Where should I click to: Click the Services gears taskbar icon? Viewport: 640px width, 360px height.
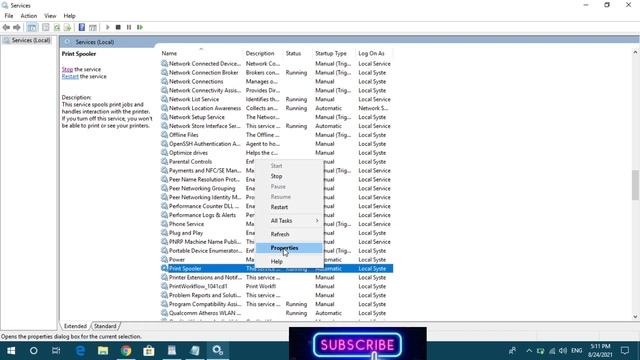218,351
